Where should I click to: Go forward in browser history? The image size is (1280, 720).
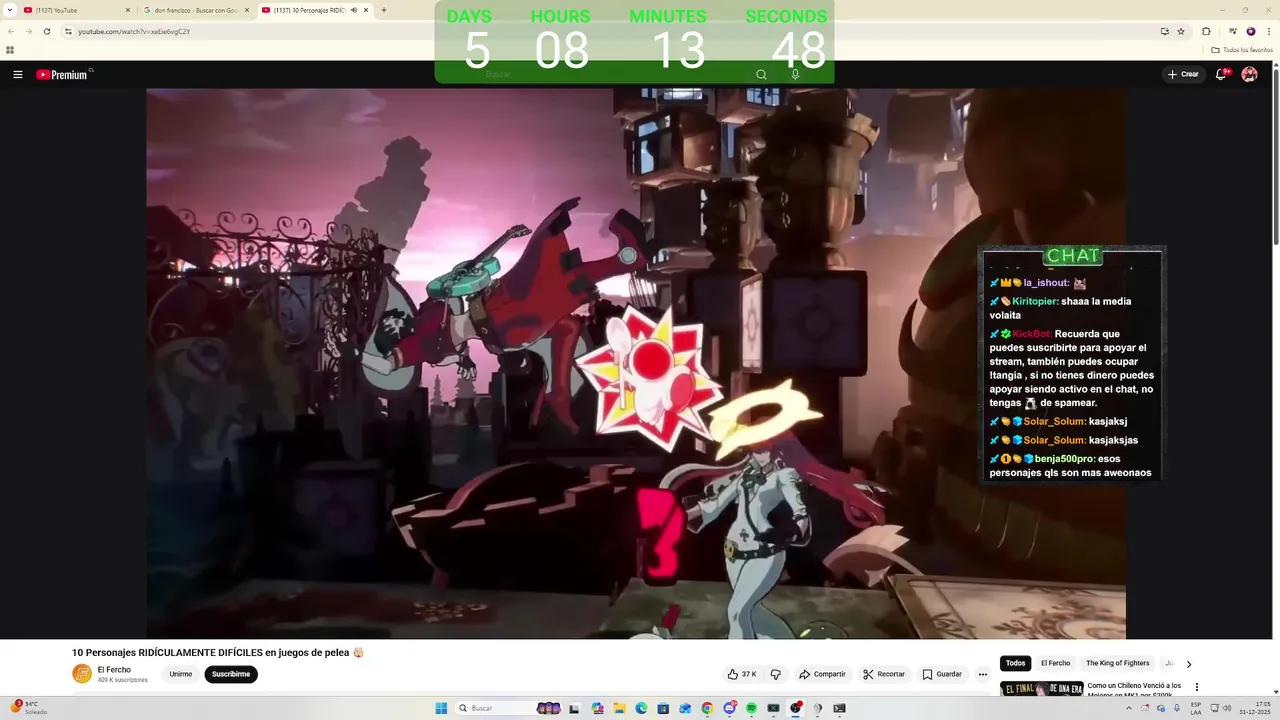[28, 31]
